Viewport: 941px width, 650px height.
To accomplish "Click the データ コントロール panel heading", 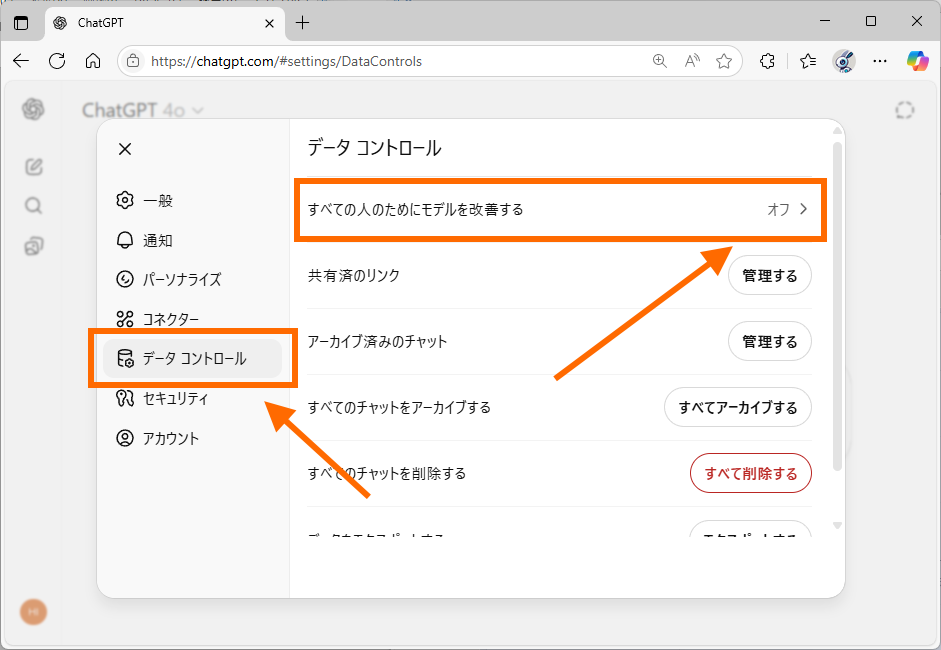I will pos(374,148).
